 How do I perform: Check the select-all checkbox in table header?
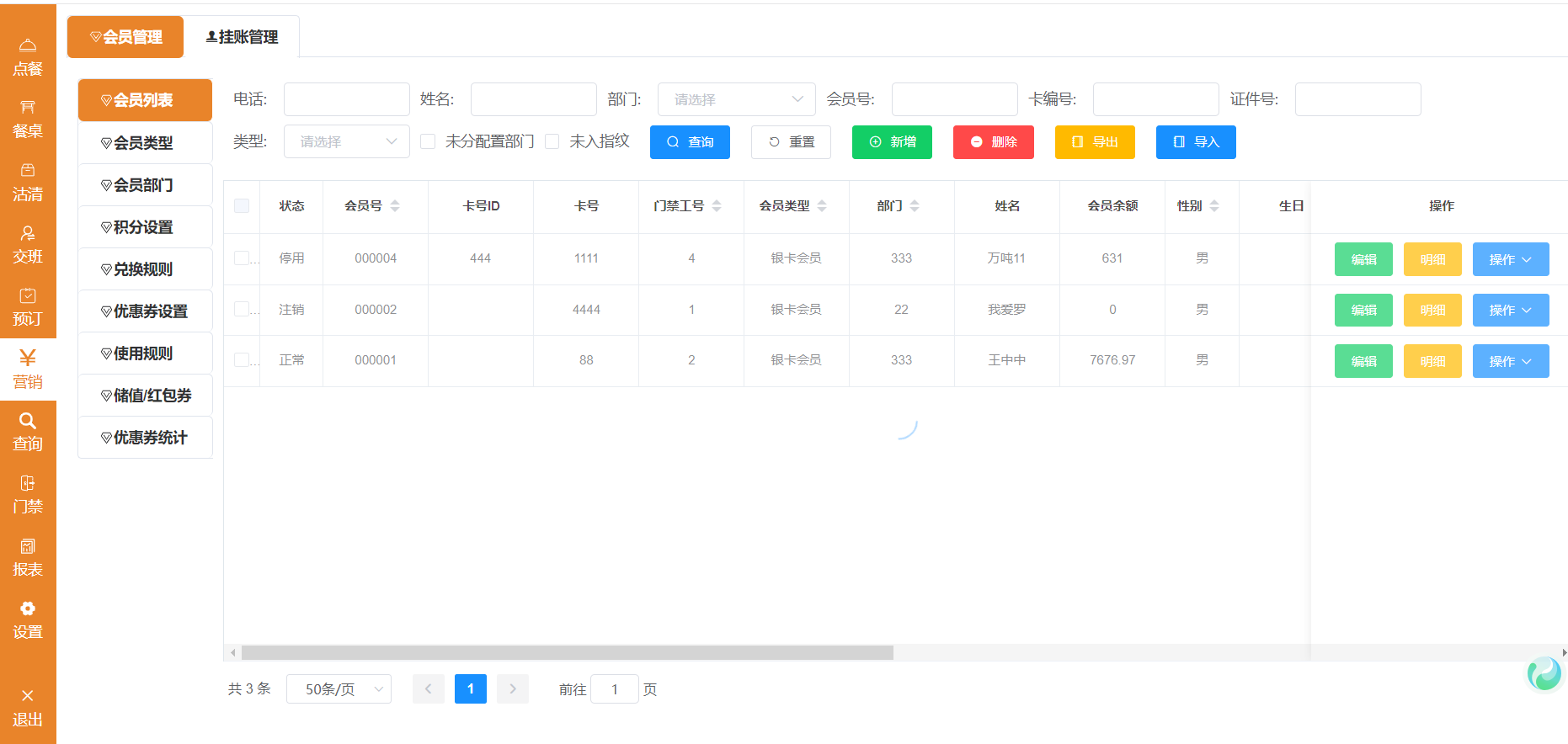point(242,206)
